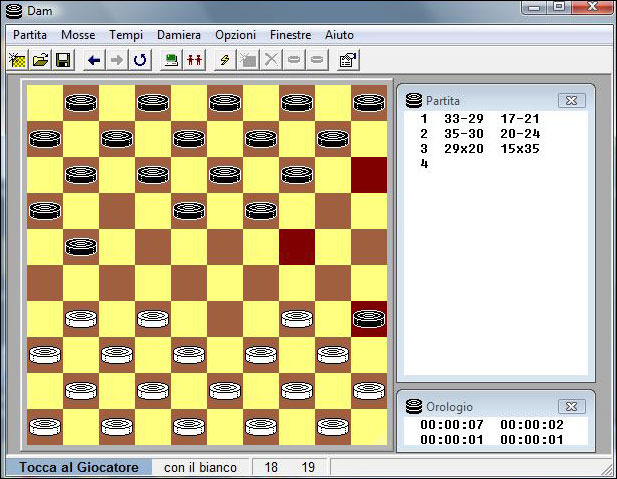
Task: Click the open folder toolbar icon
Action: click(x=40, y=60)
